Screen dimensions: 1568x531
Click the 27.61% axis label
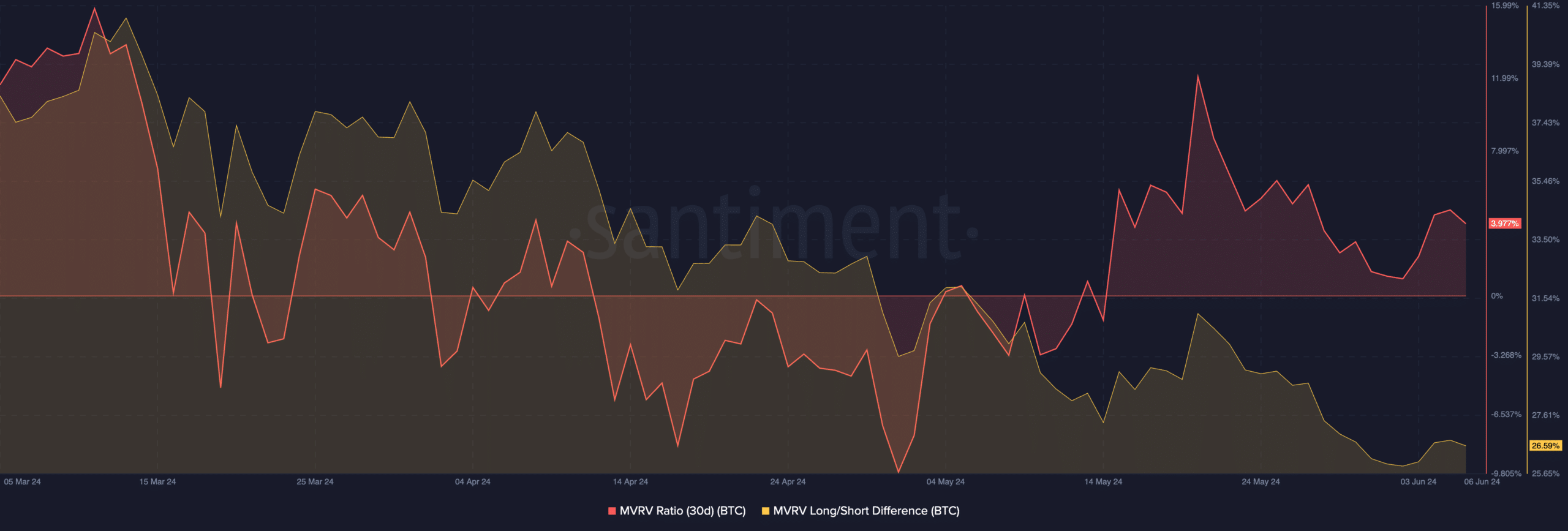(1545, 415)
